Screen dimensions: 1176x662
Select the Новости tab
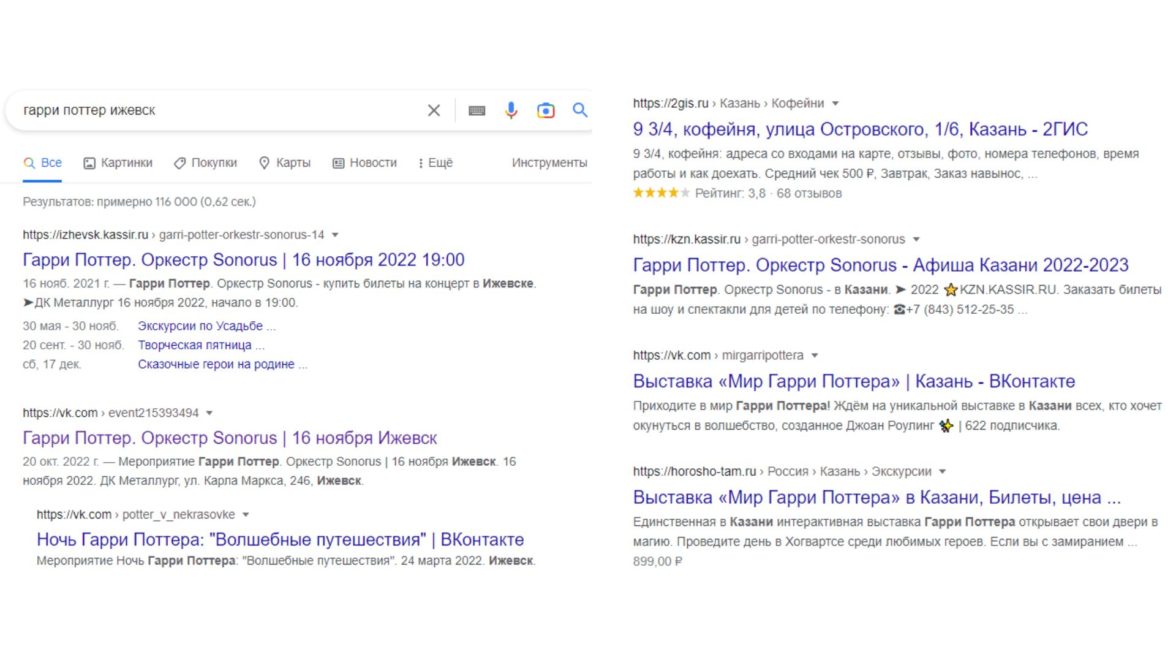364,163
